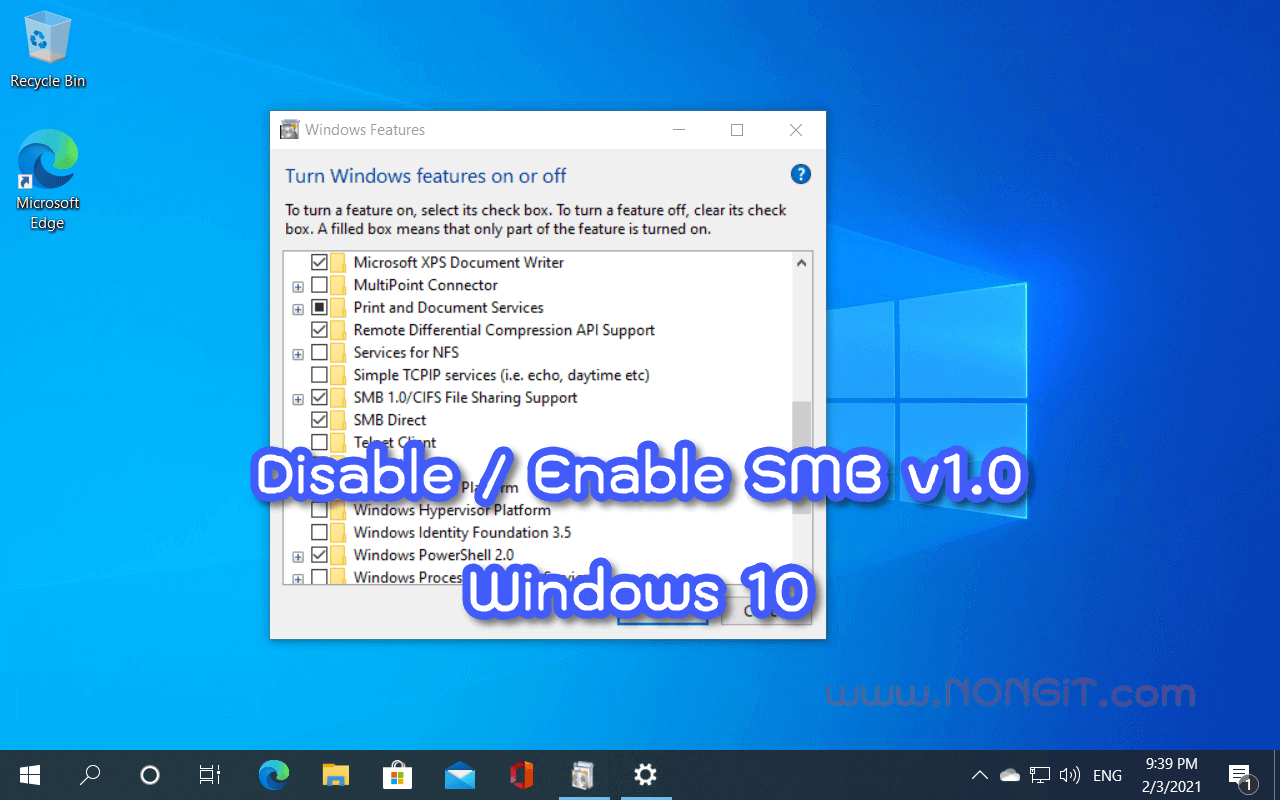Expand Print and Document Services node
This screenshot has height=800, width=1280.
(298, 309)
